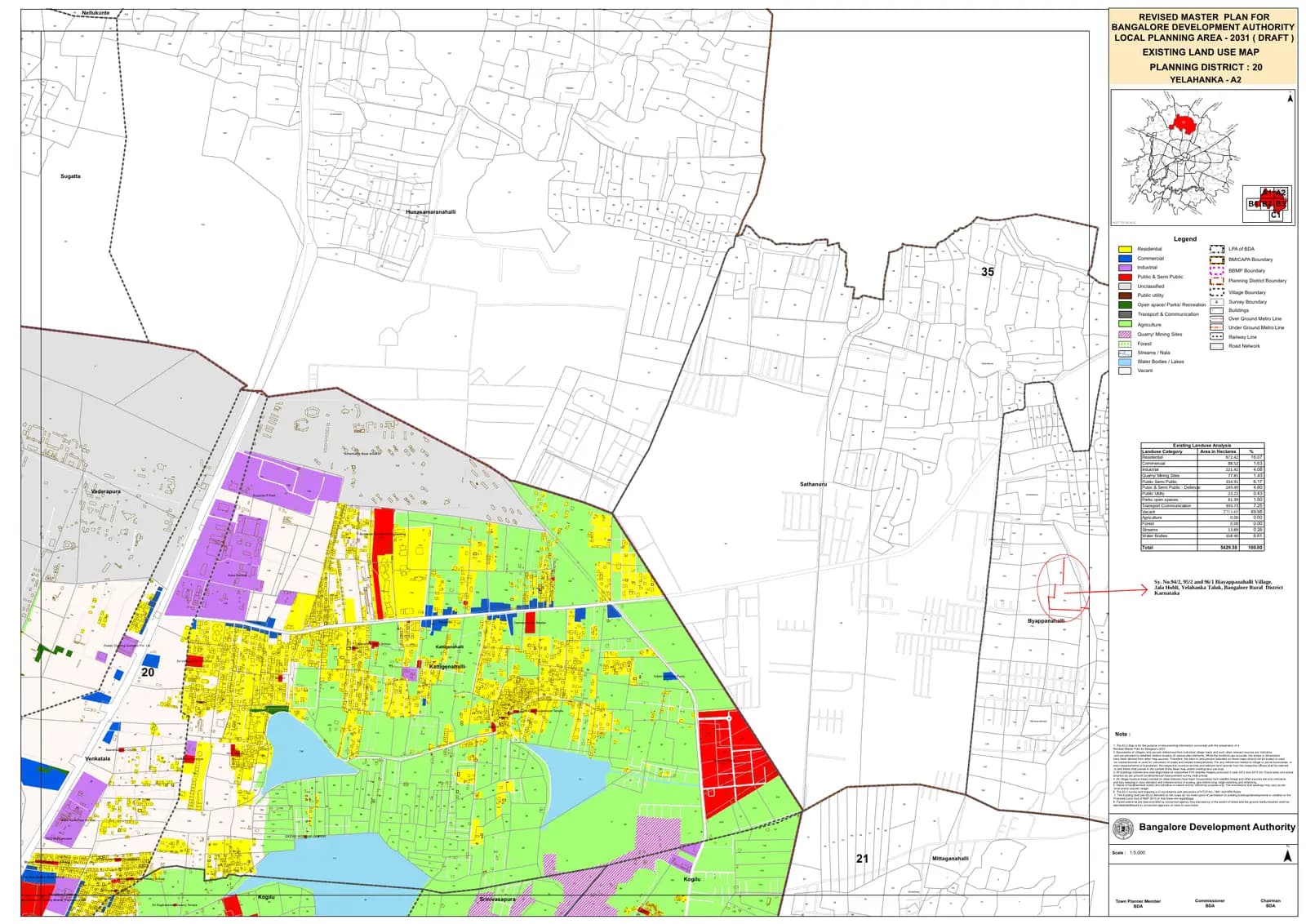Click the dark green Open space/Parks swatch
Viewport: 1306px width, 924px height.
pos(1125,305)
